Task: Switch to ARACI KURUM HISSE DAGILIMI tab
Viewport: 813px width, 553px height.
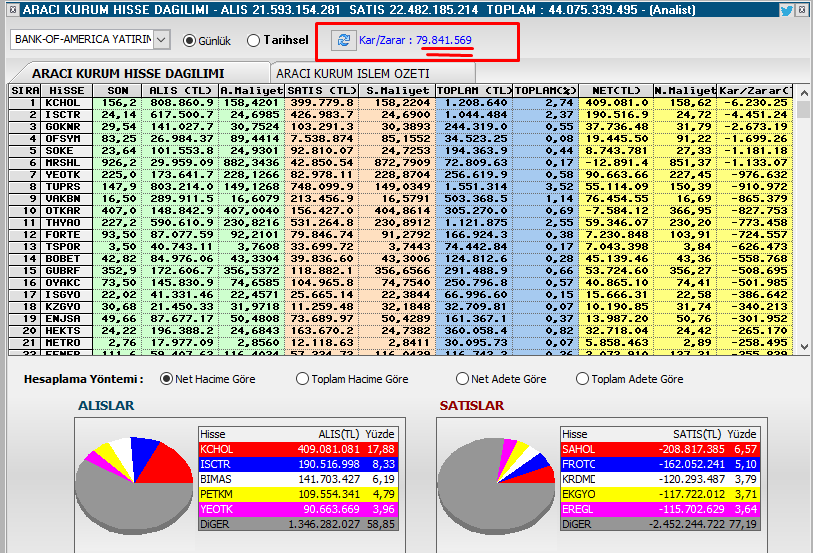Action: click(128, 73)
